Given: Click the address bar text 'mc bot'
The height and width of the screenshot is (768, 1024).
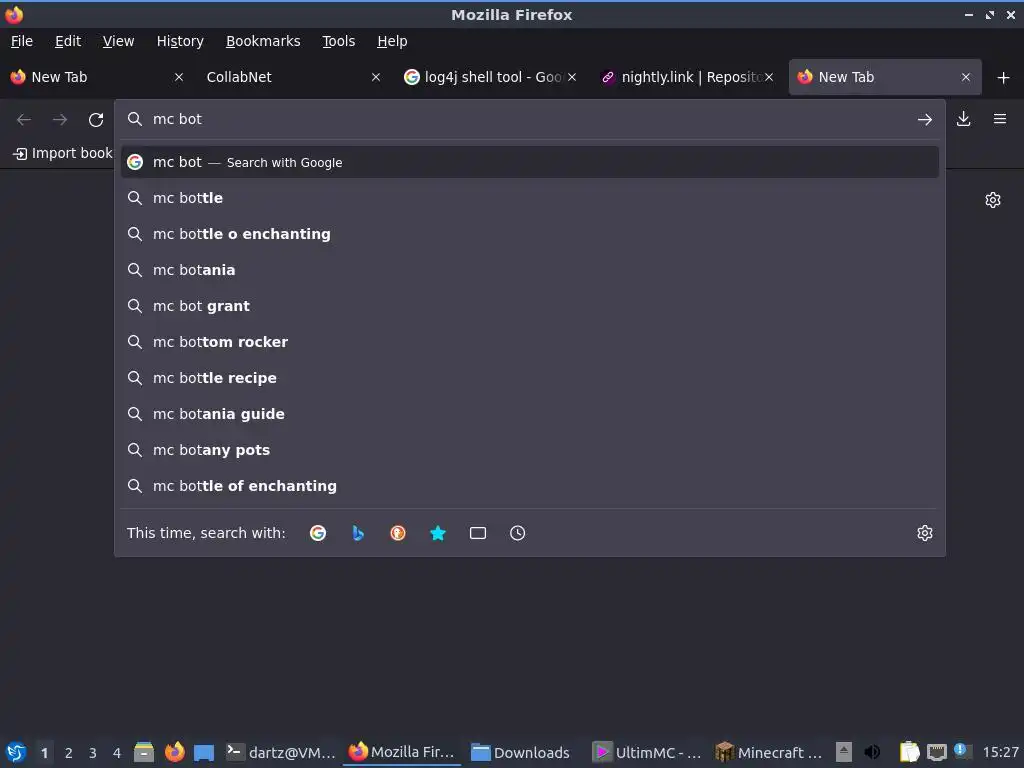Looking at the screenshot, I should point(177,119).
